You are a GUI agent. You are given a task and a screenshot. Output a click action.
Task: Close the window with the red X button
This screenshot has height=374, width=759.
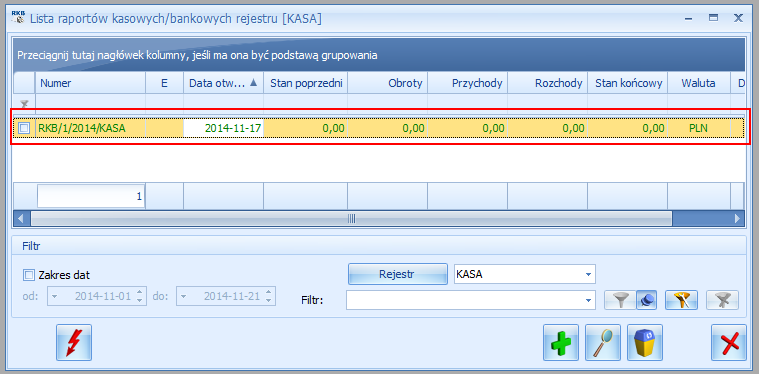pyautogui.click(x=729, y=343)
